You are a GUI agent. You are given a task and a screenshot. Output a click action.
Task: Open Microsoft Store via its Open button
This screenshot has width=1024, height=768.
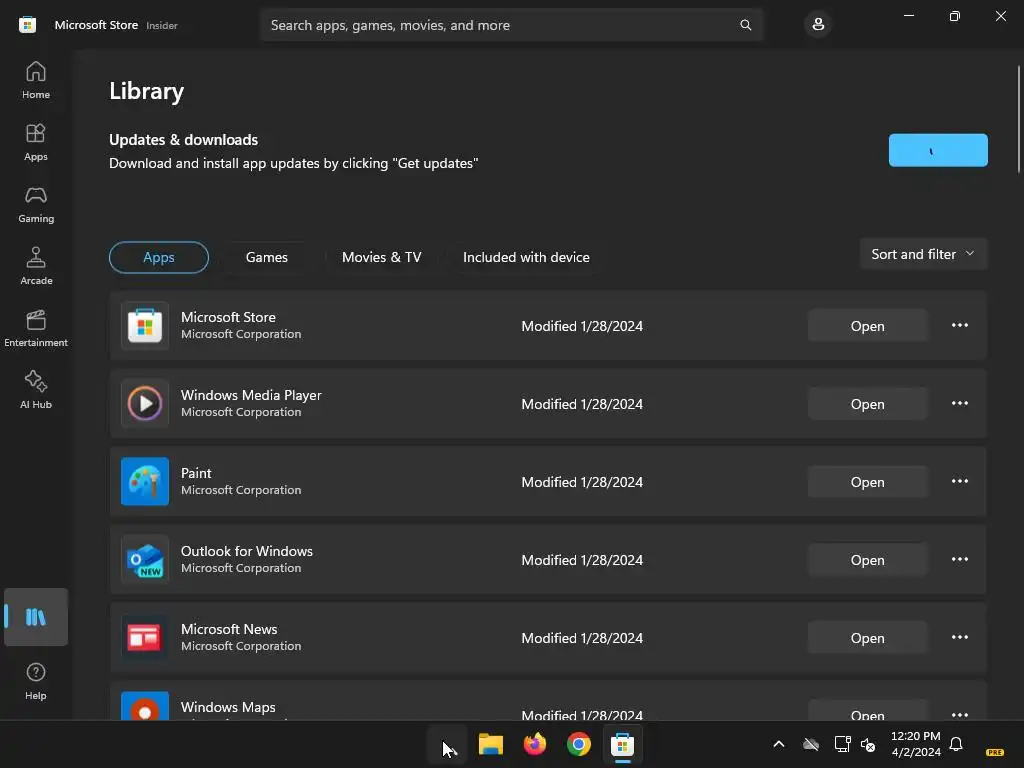[867, 326]
